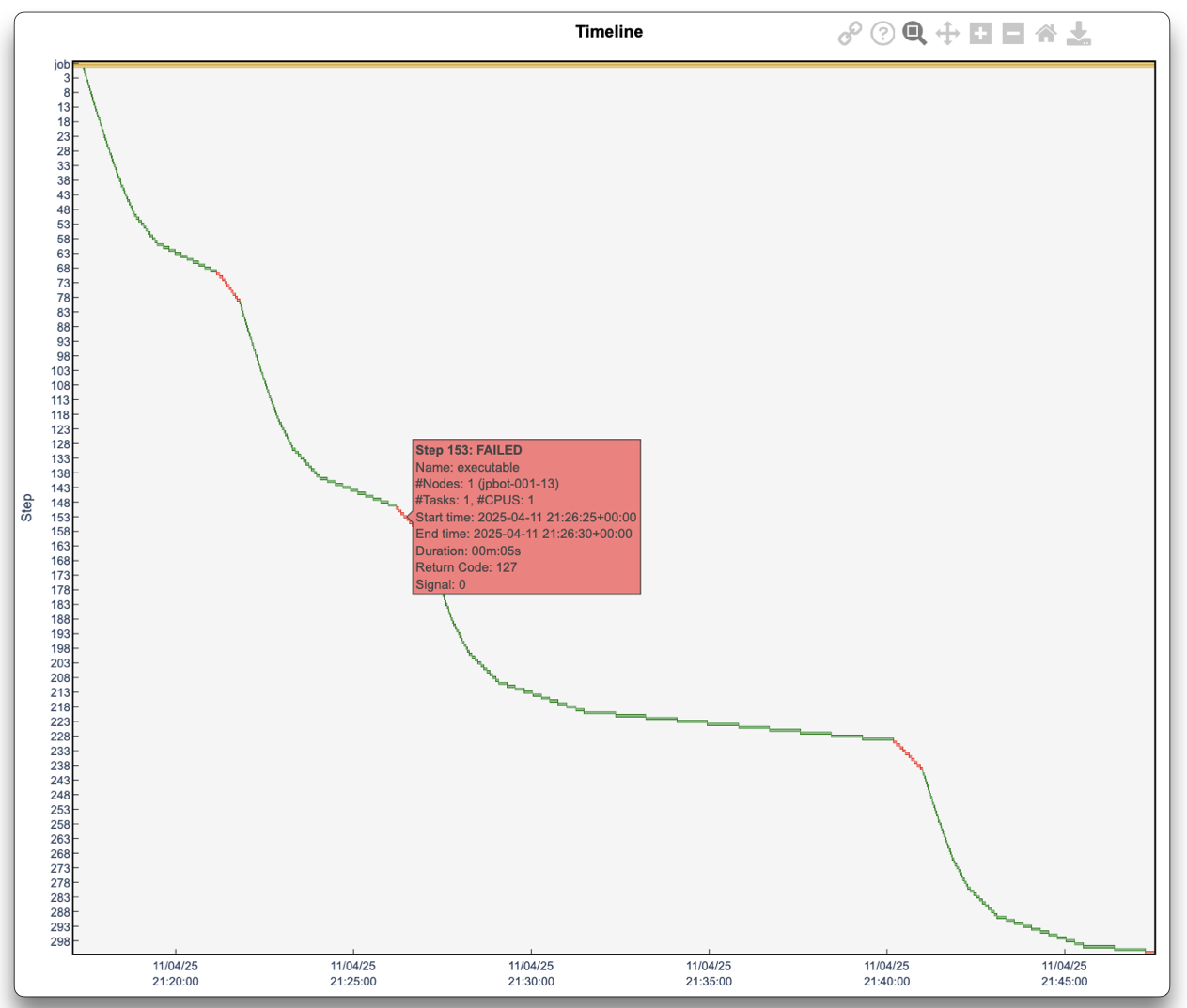Viewport: 1187px width, 1008px height.
Task: Select red failed segment near step 233
Action: (x=908, y=753)
